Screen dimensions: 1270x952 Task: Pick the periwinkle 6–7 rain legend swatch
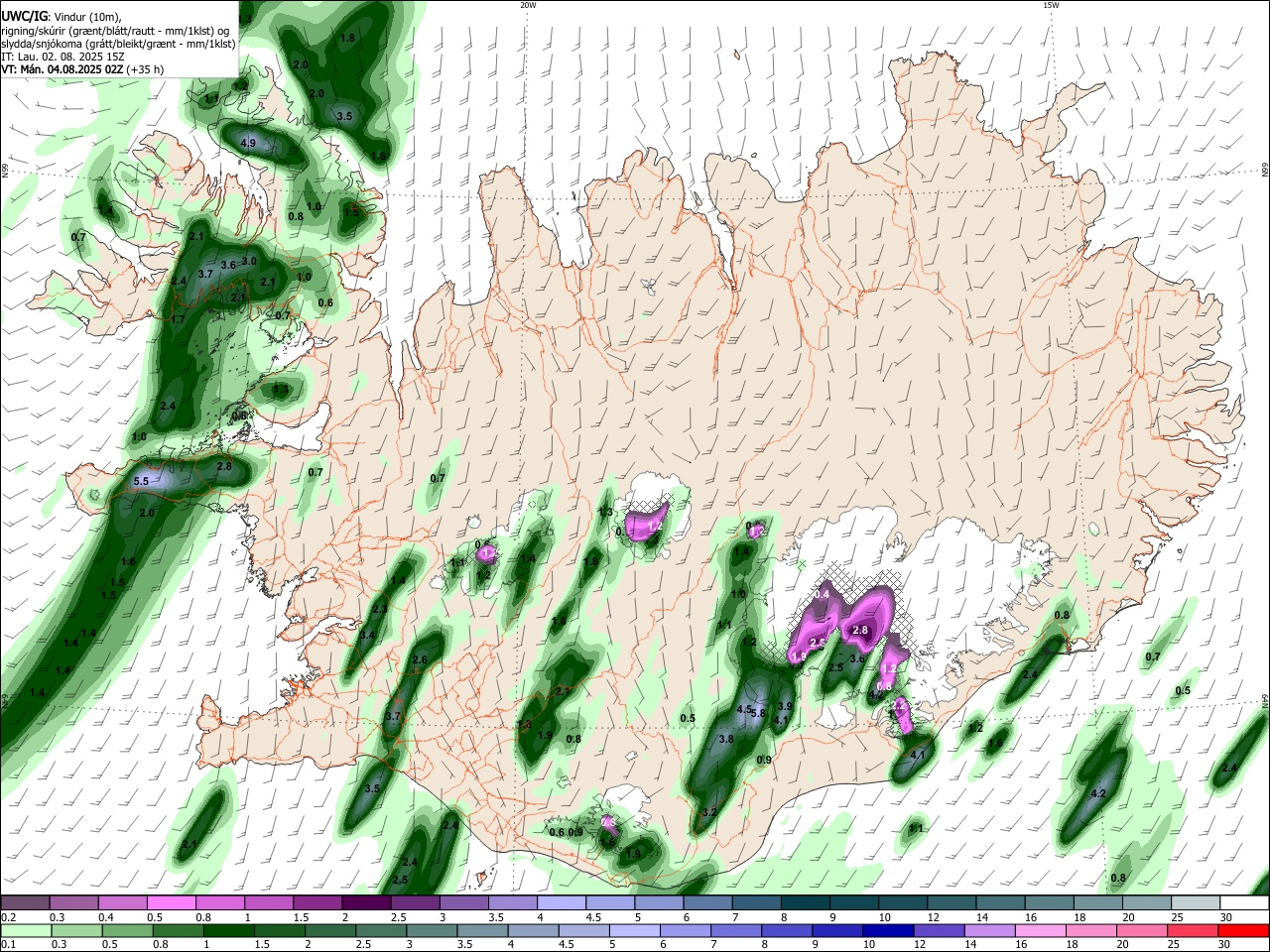pos(685,930)
